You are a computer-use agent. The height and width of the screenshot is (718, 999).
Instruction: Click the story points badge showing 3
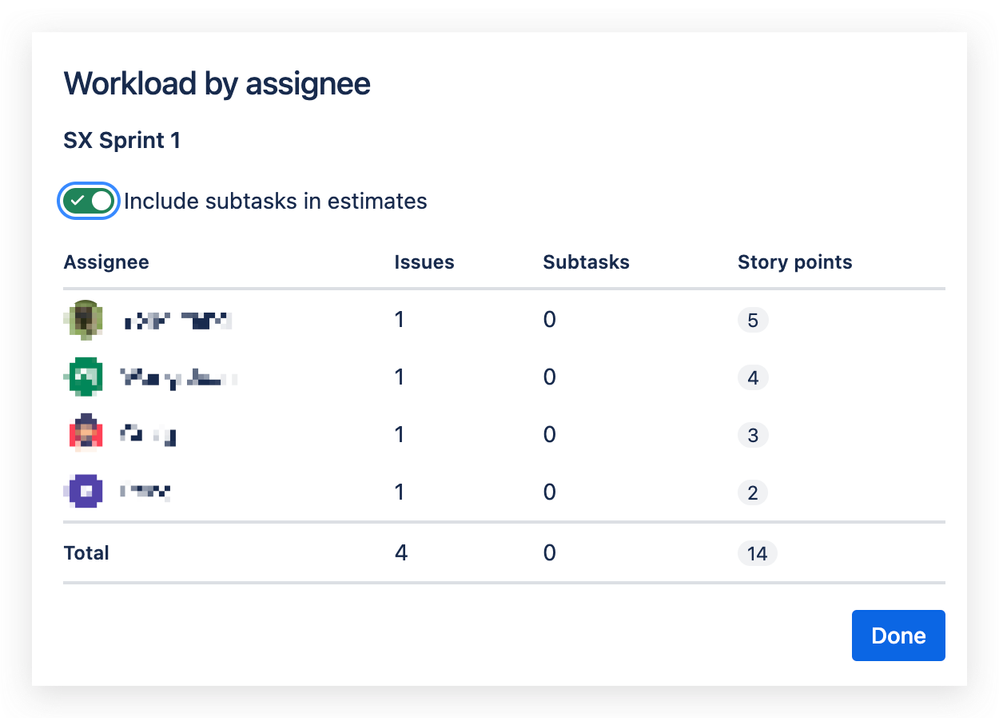click(x=752, y=435)
